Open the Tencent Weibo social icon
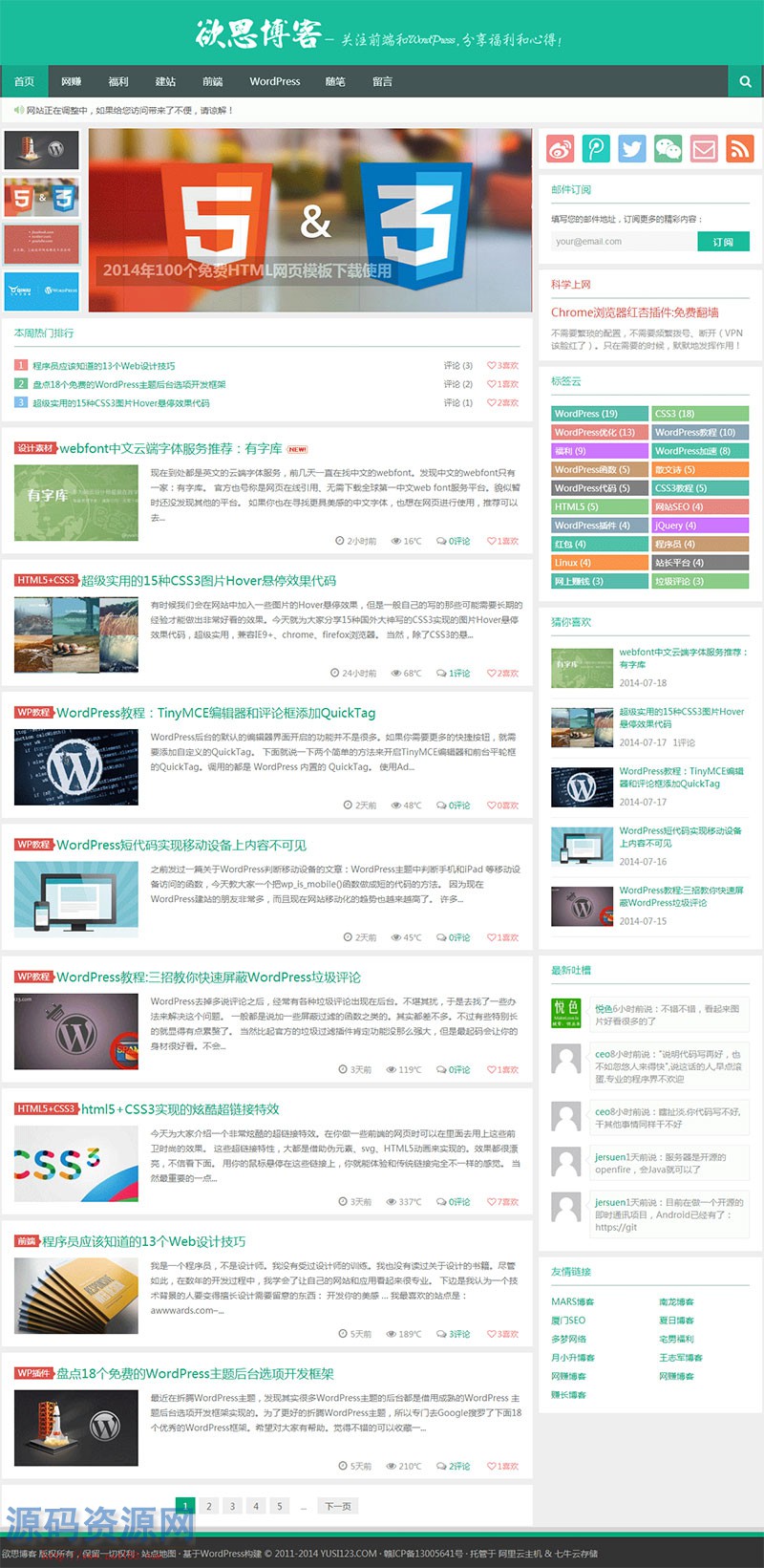The height and width of the screenshot is (1568, 764). click(x=596, y=148)
